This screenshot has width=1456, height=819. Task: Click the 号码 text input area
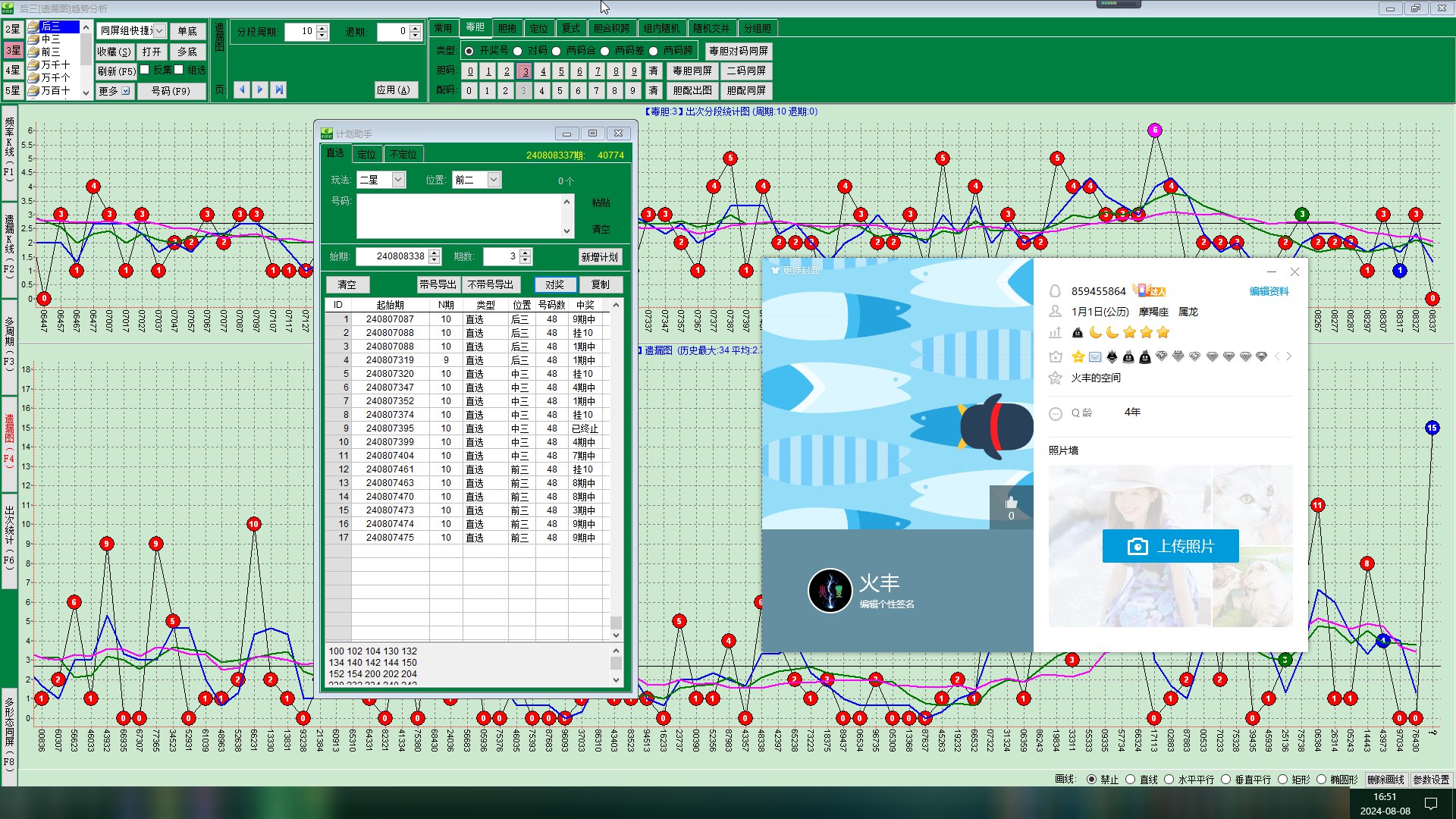(460, 216)
